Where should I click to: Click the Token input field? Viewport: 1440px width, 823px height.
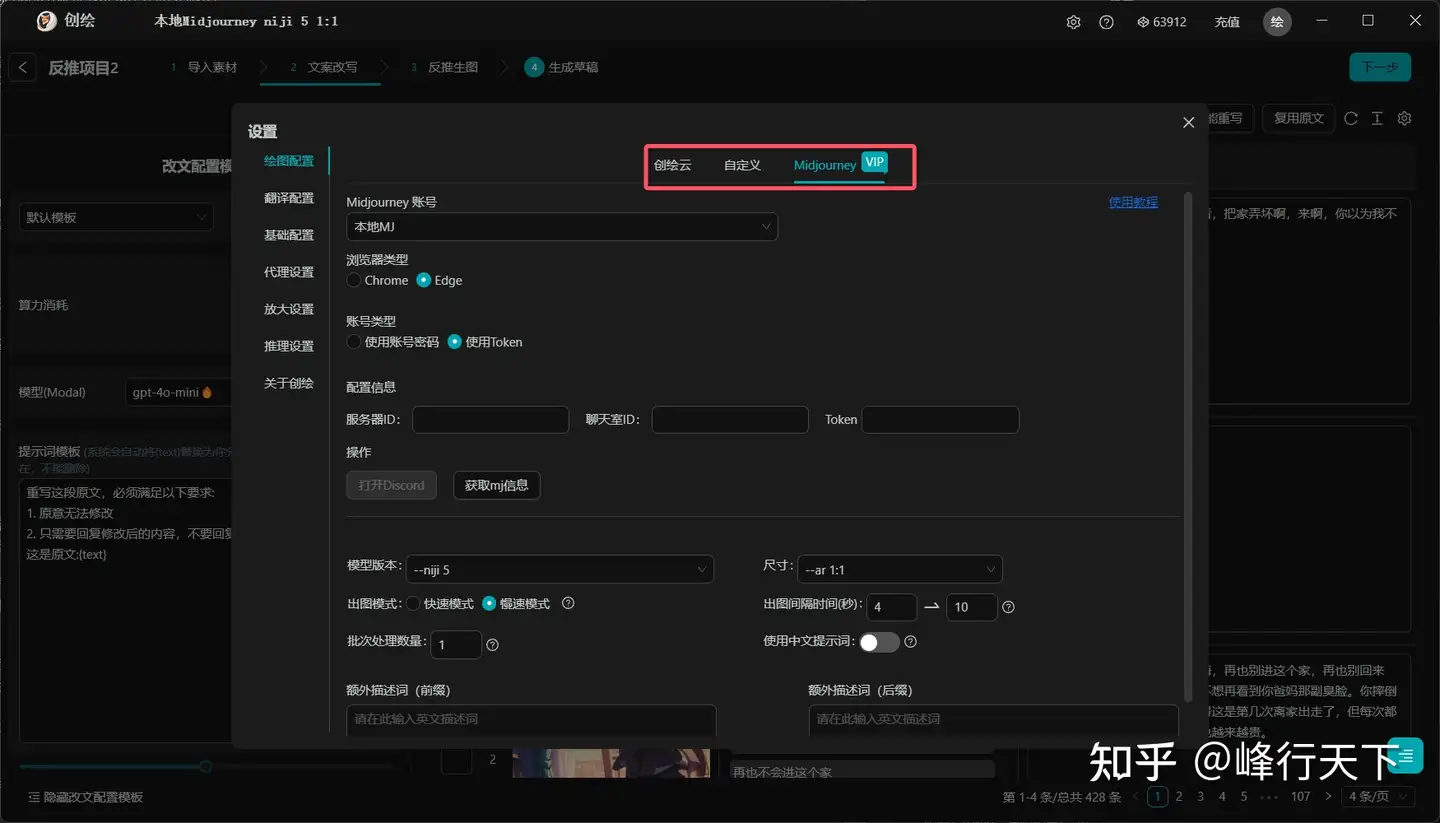point(941,420)
